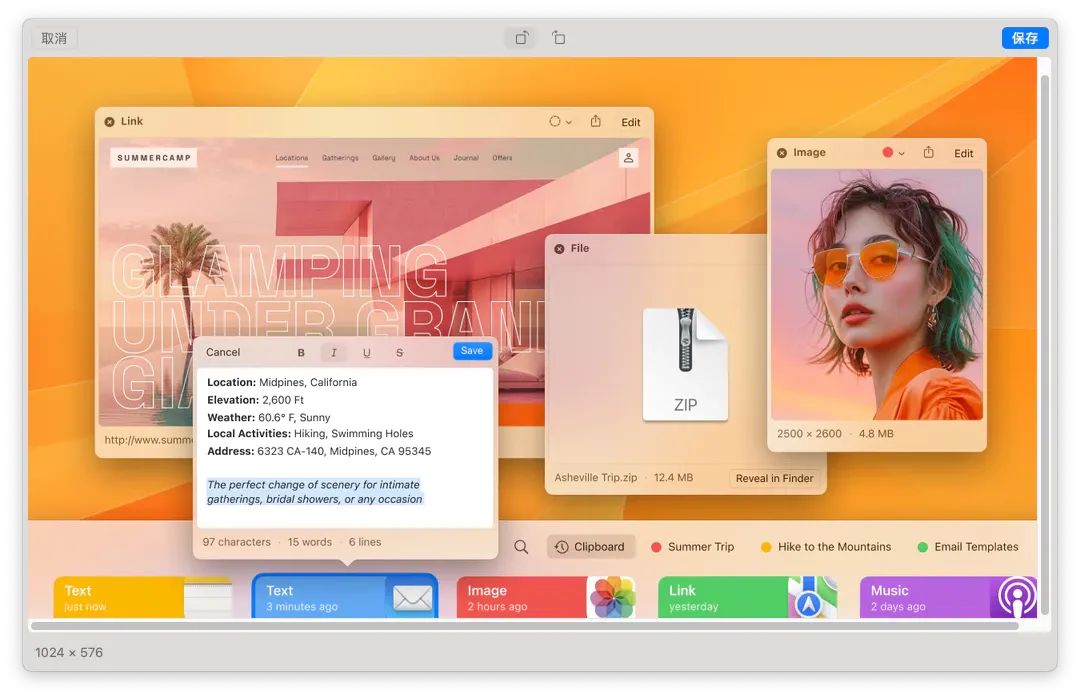1080x698 pixels.
Task: Click the Reveal in Finder button
Action: tap(774, 478)
